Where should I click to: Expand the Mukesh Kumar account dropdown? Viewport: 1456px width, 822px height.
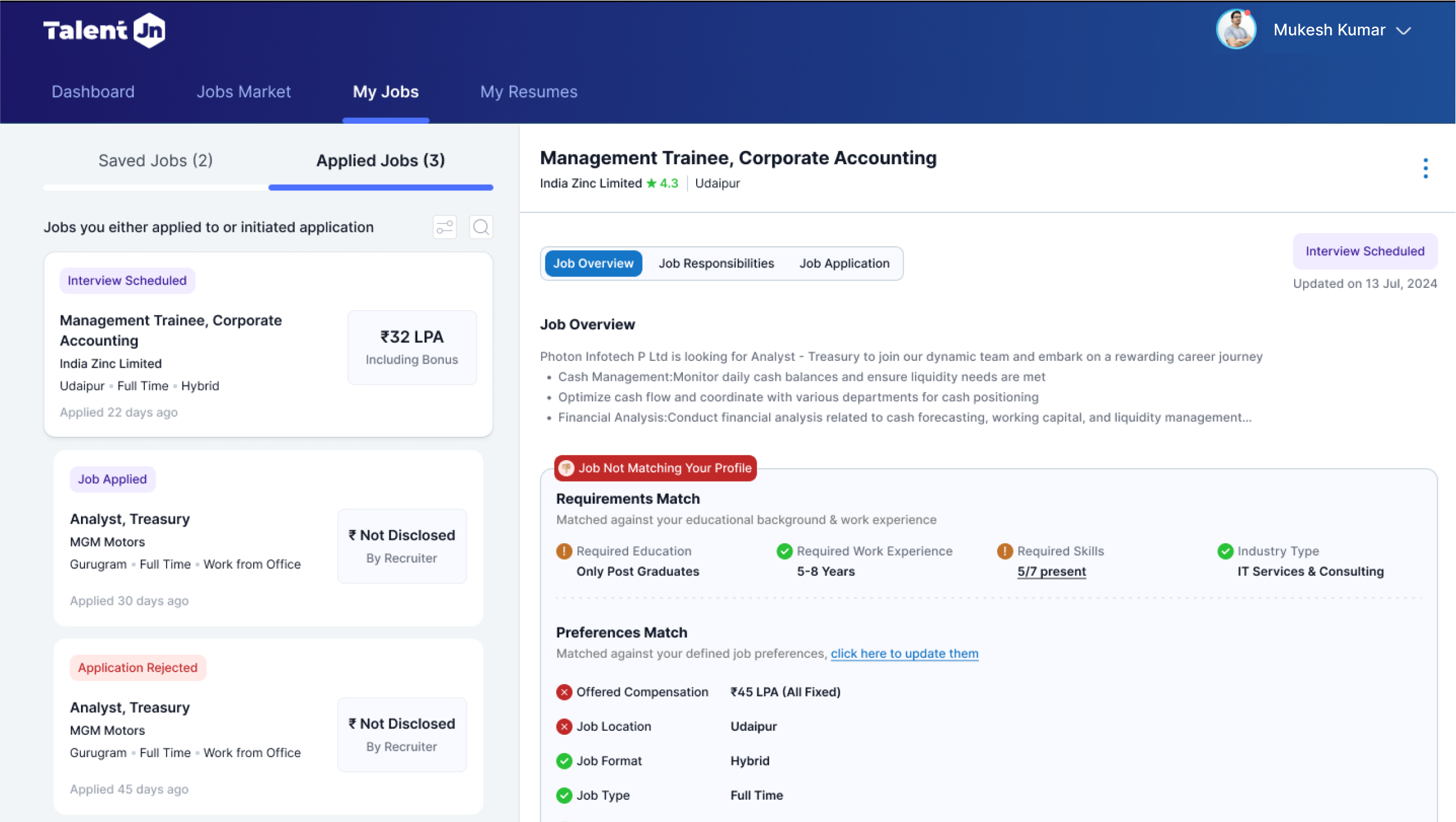[x=1404, y=30]
